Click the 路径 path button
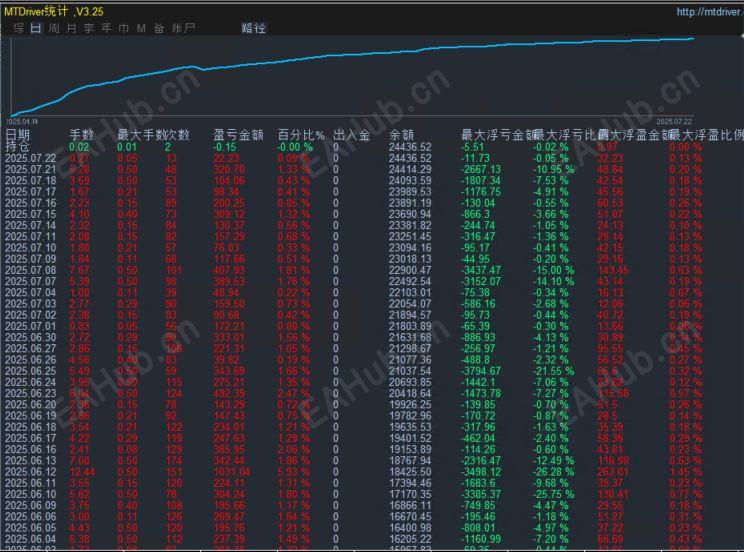Screen dimensions: 744x552 click(253, 28)
